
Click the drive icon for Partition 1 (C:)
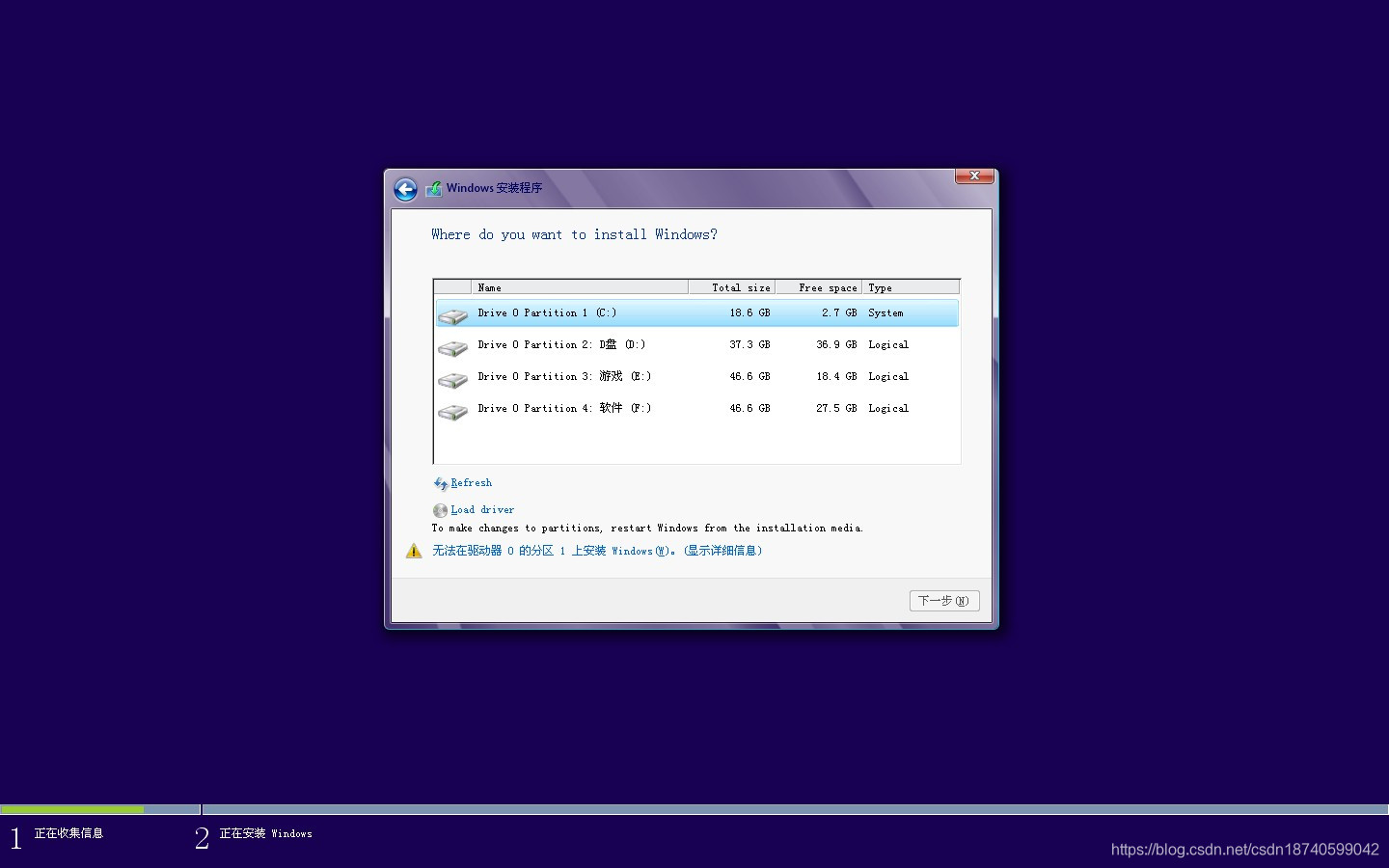[x=452, y=315]
